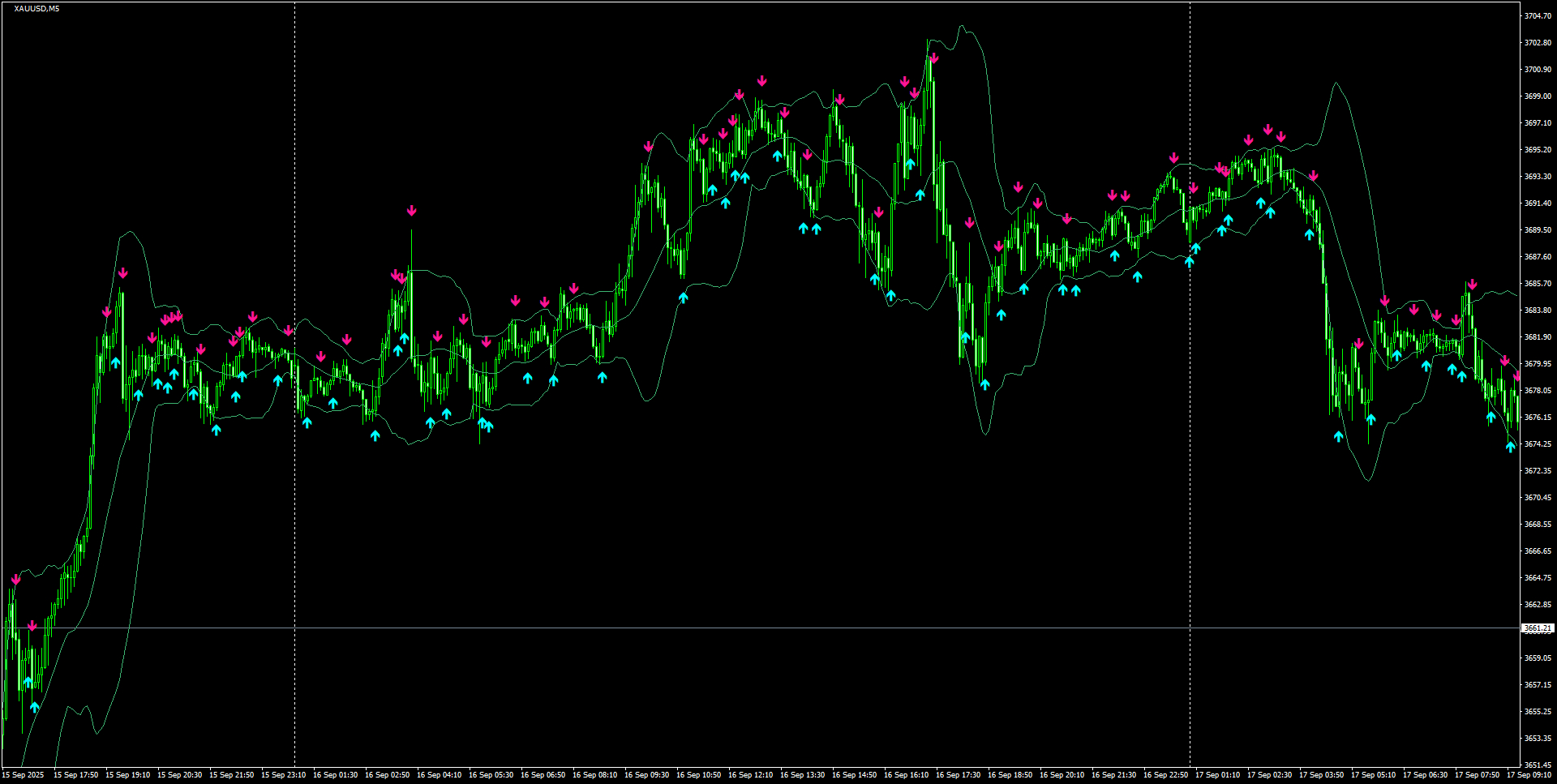Viewport: 1557px width, 784px height.
Task: Click the 3702.80 price axis label
Action: pyautogui.click(x=1538, y=43)
